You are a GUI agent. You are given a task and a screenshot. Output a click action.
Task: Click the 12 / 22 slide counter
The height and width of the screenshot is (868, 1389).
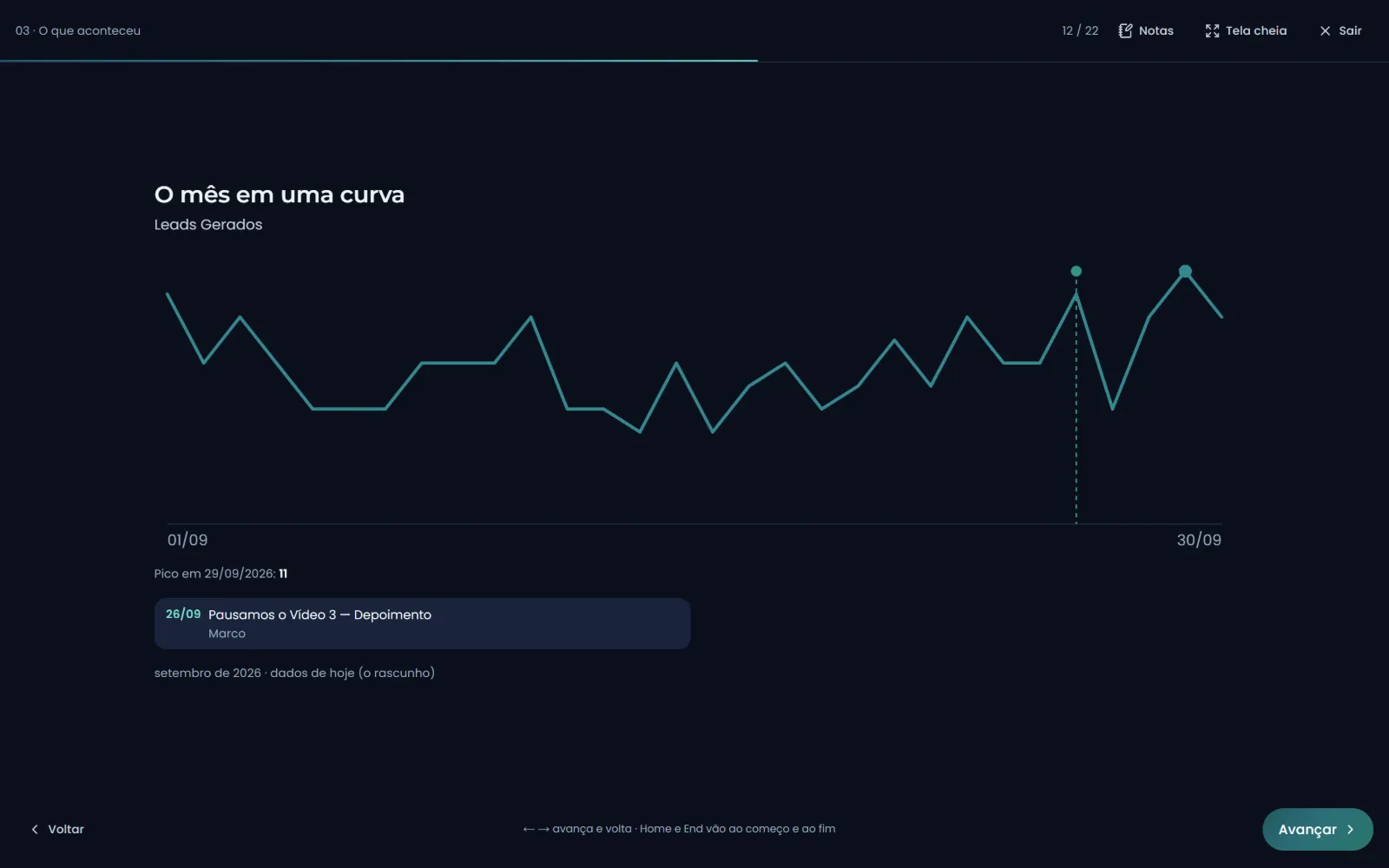(1080, 30)
